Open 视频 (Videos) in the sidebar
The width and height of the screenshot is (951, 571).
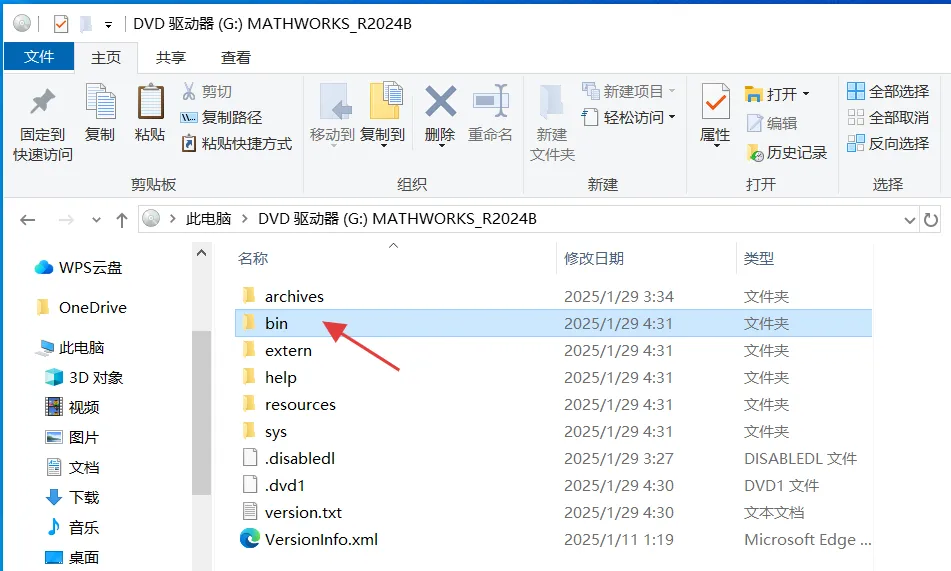pyautogui.click(x=72, y=407)
